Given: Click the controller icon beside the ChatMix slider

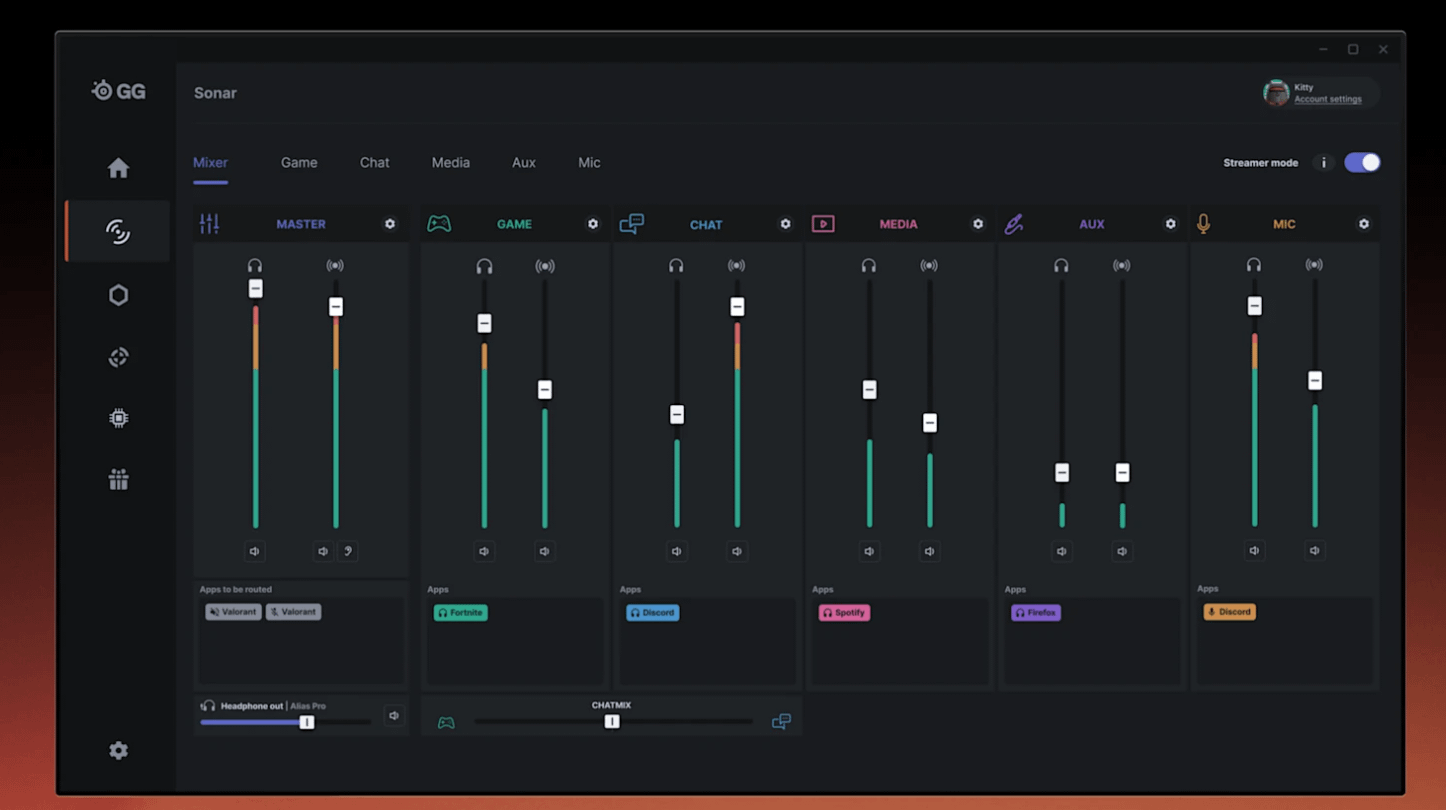Looking at the screenshot, I should (x=446, y=720).
